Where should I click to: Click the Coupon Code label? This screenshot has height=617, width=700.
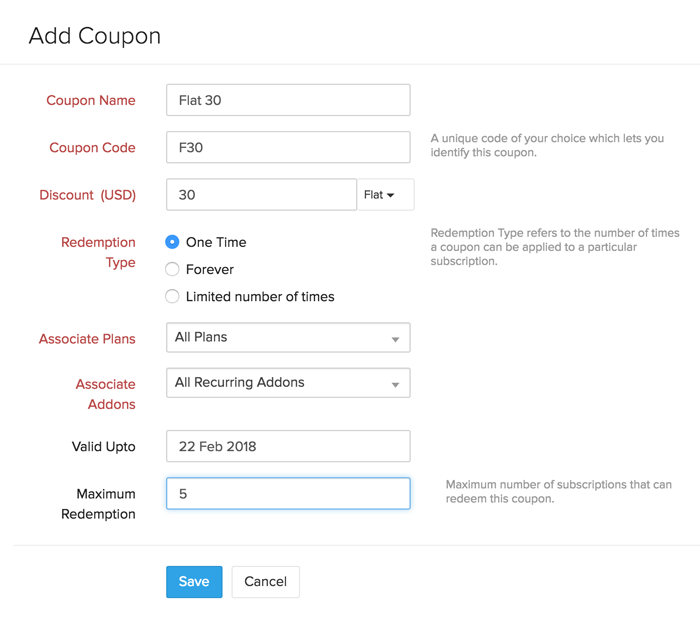[x=92, y=147]
